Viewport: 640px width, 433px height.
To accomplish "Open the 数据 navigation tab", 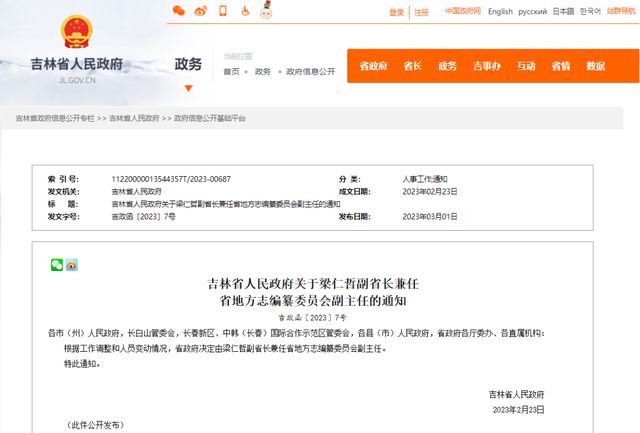I will [596, 66].
